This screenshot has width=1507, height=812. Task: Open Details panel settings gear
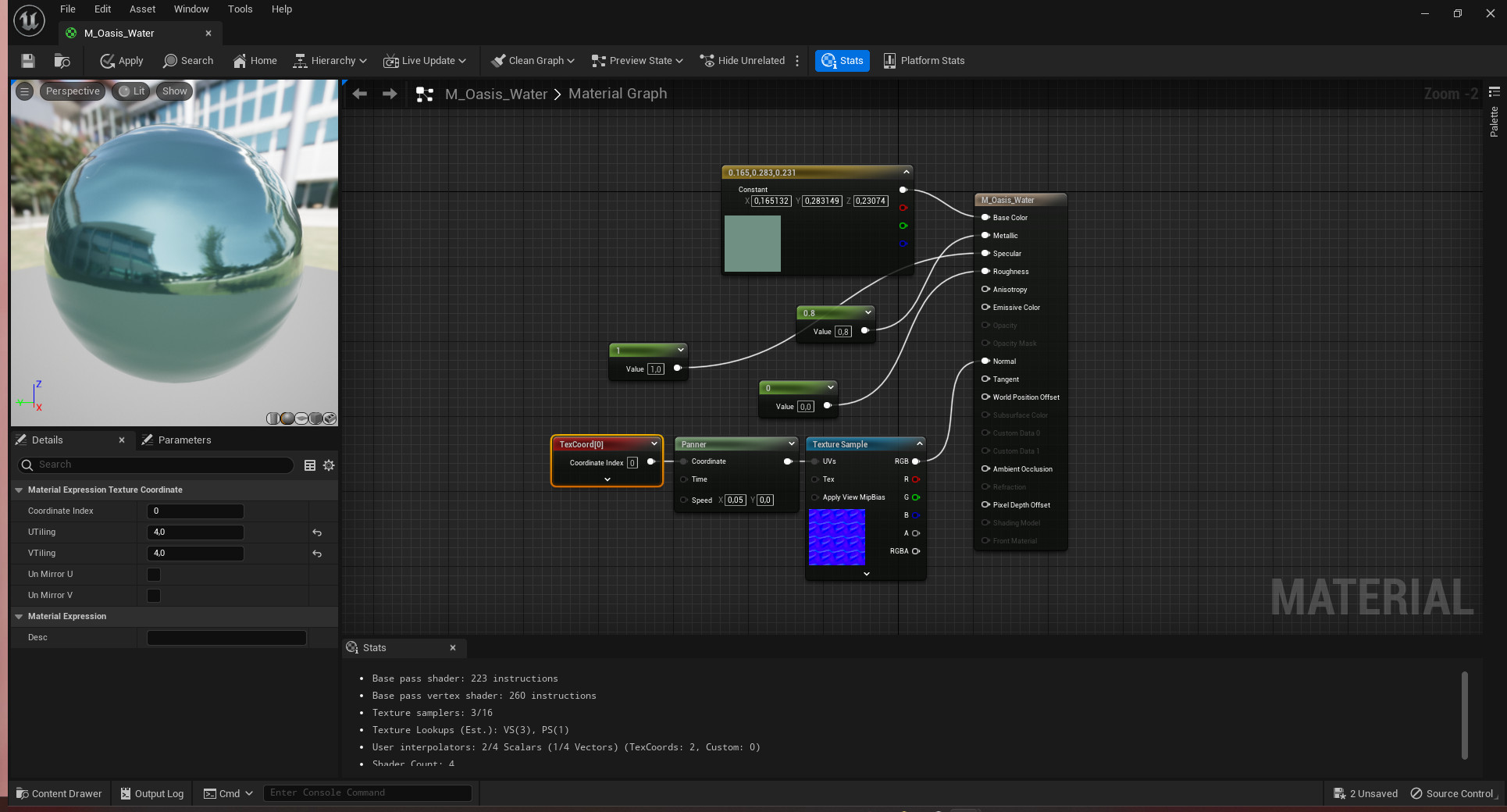tap(329, 465)
